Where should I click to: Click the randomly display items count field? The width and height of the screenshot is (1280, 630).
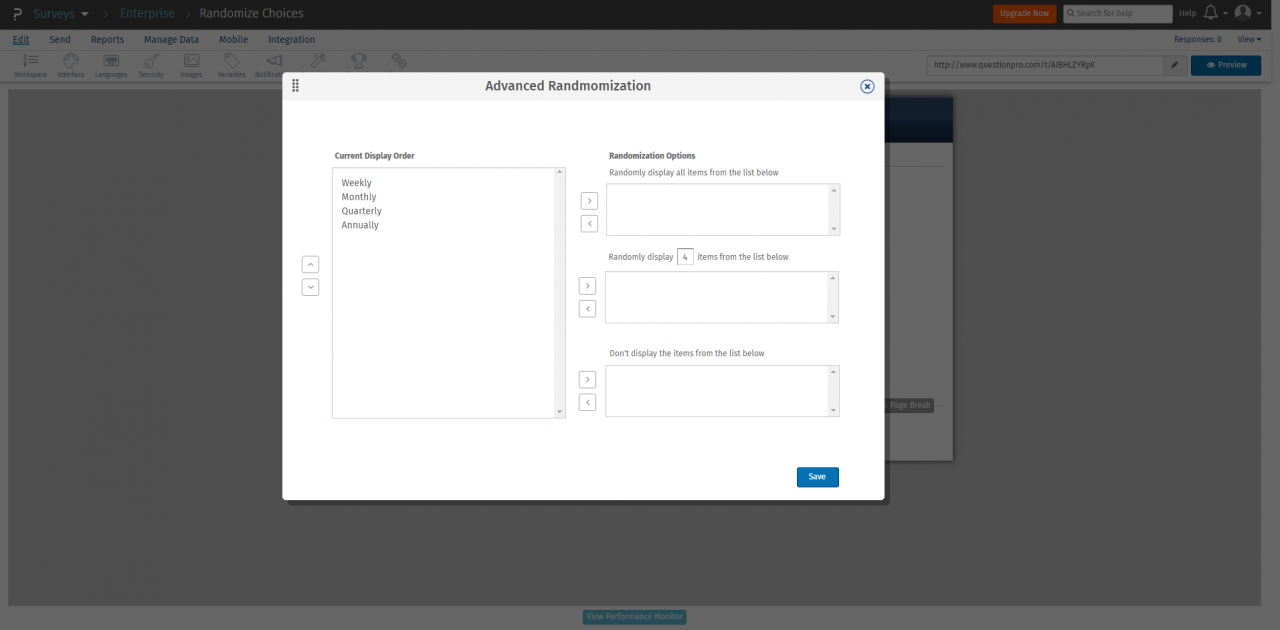[x=685, y=256]
